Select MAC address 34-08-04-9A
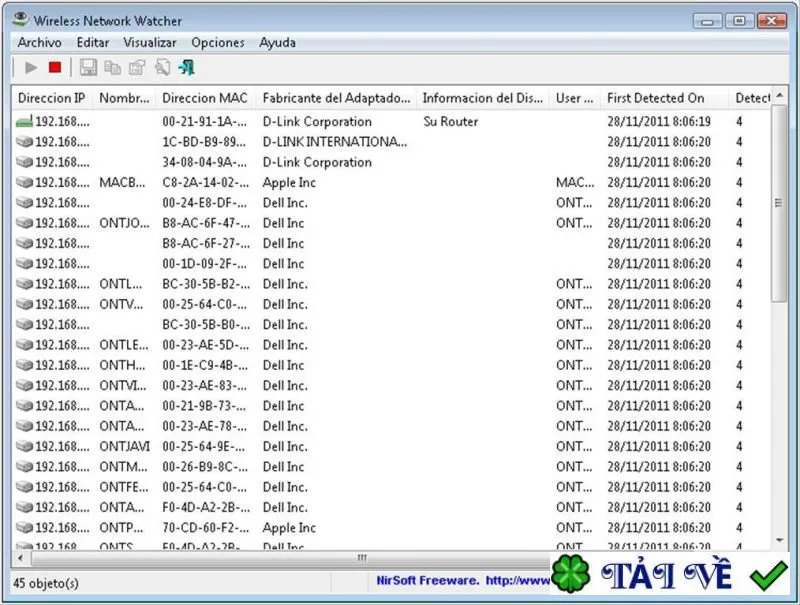 pyautogui.click(x=205, y=162)
